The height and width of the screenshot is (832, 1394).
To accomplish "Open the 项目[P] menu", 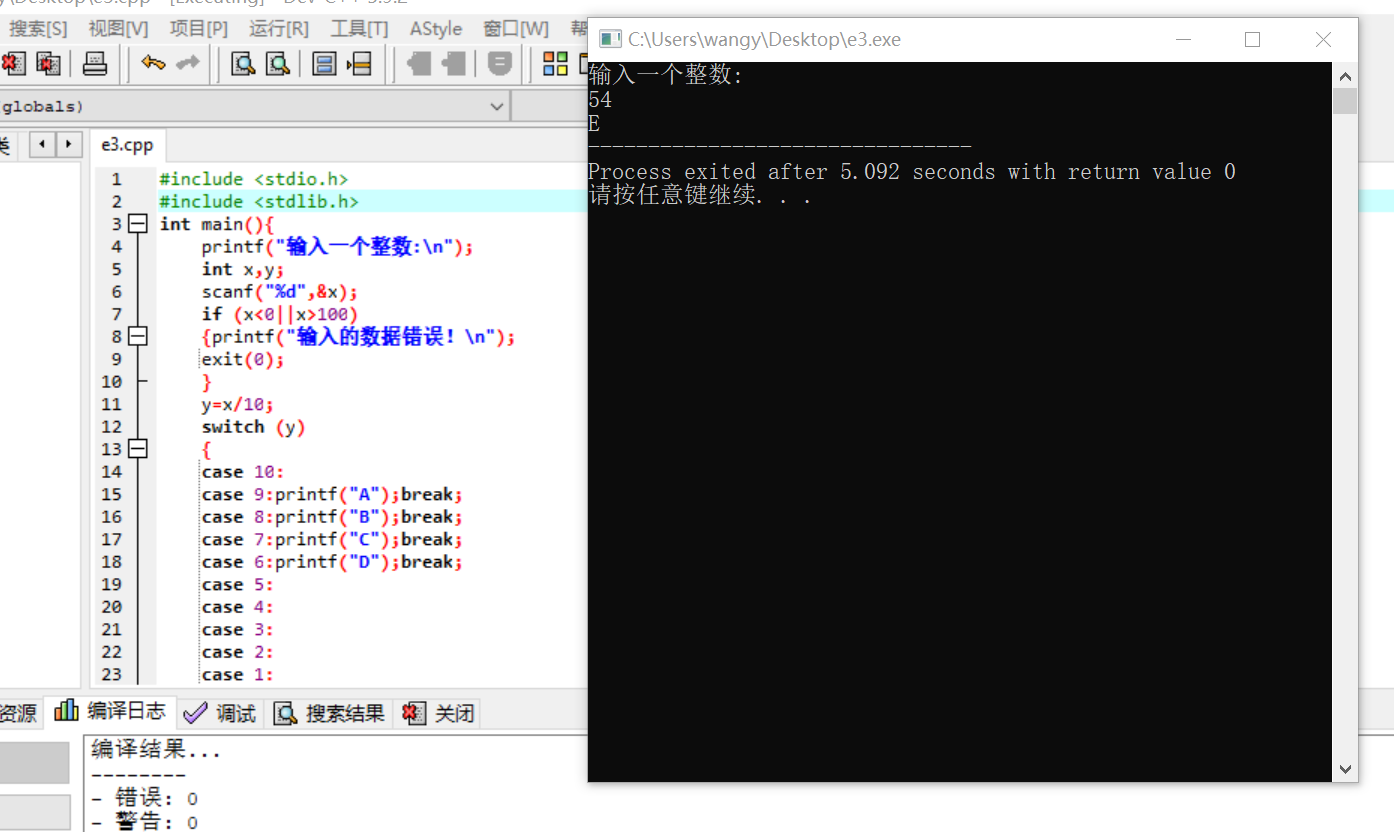I will [199, 29].
